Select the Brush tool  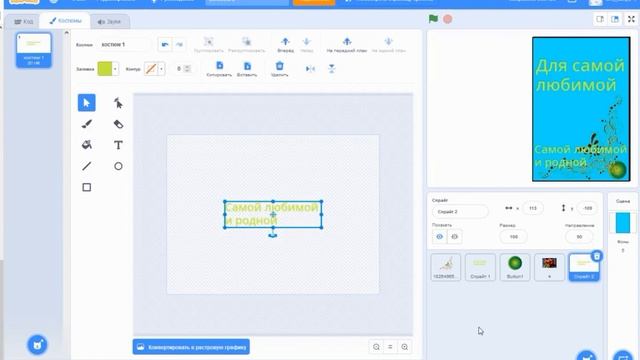(87, 124)
